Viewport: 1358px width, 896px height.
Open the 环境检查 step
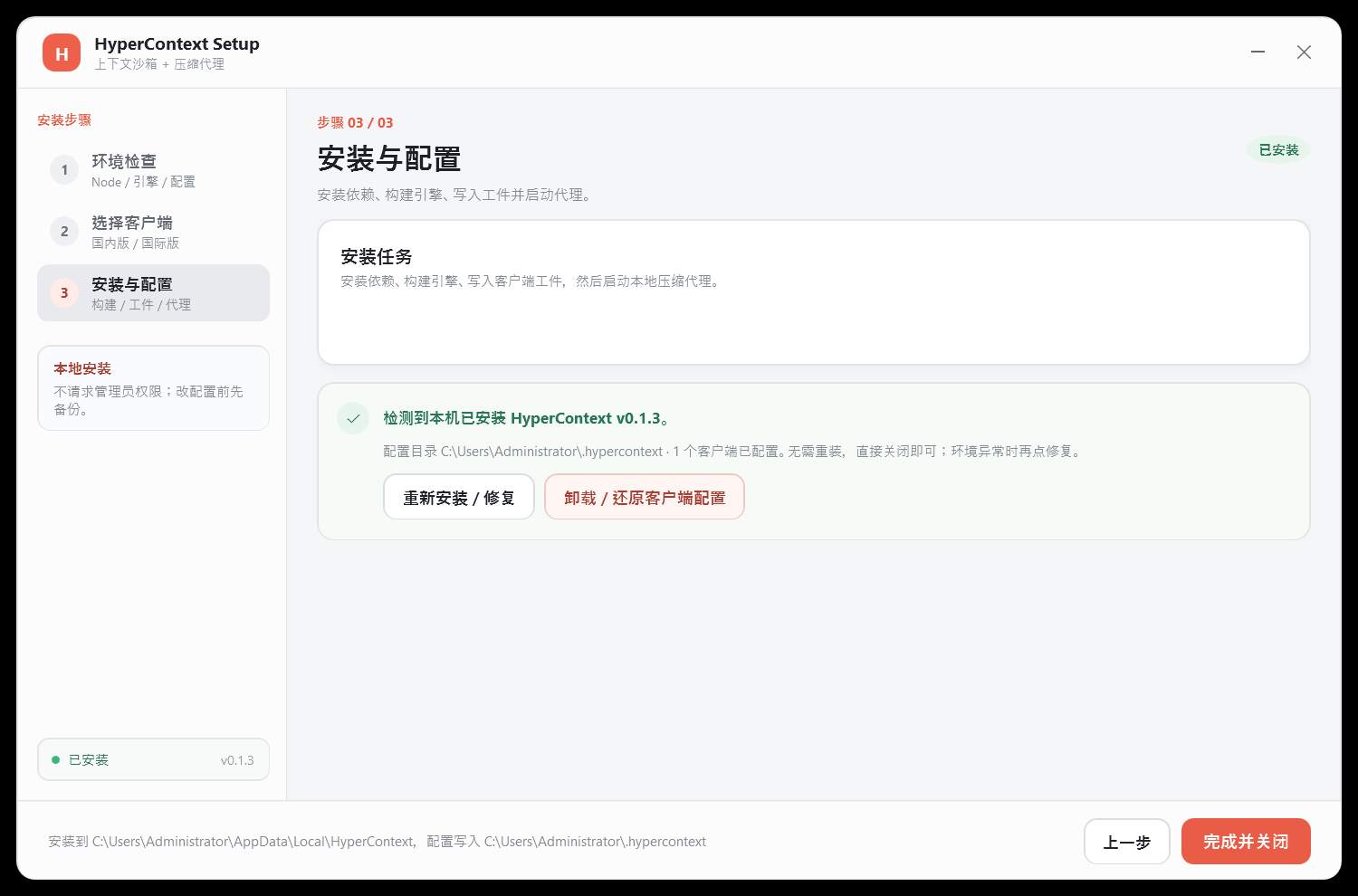153,170
